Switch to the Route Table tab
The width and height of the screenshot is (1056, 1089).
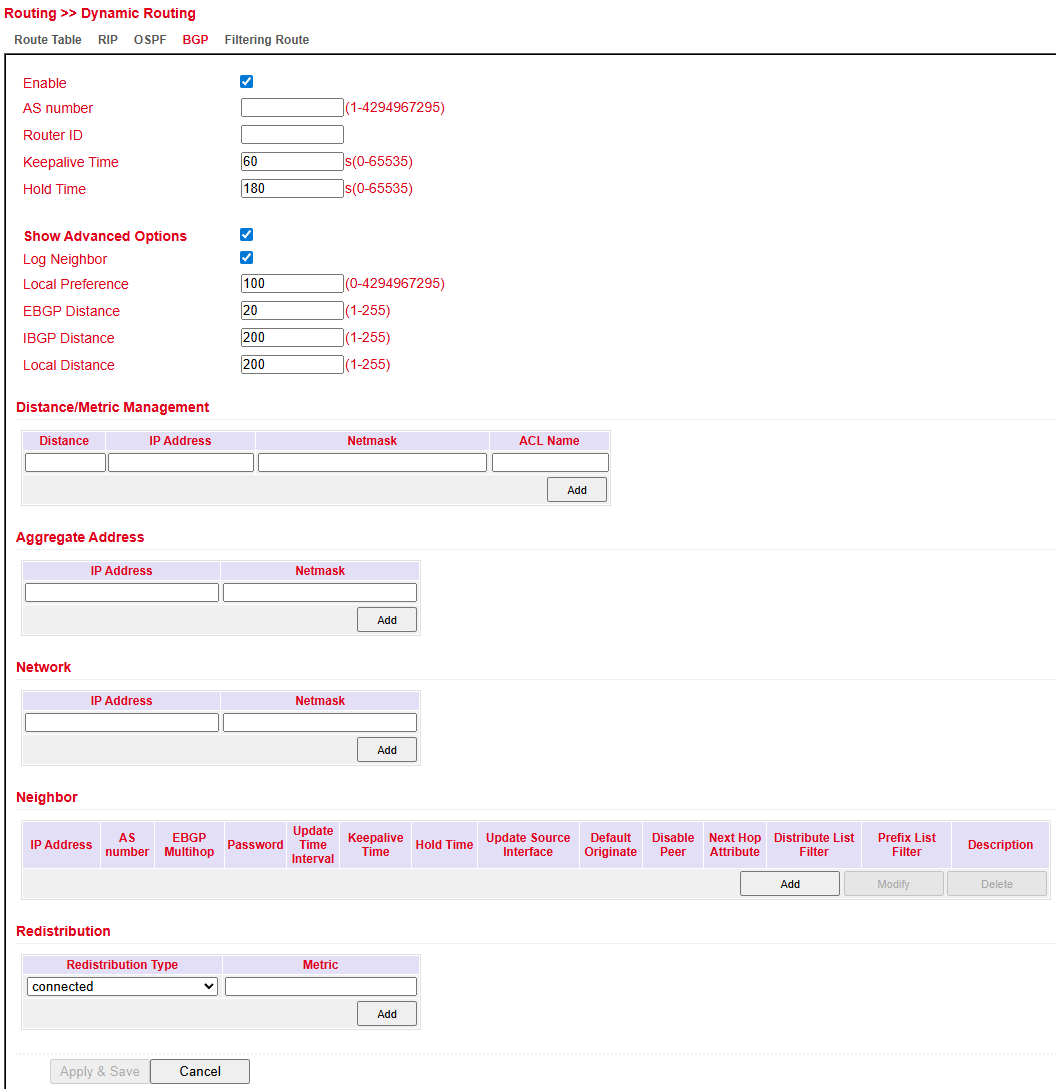point(47,40)
